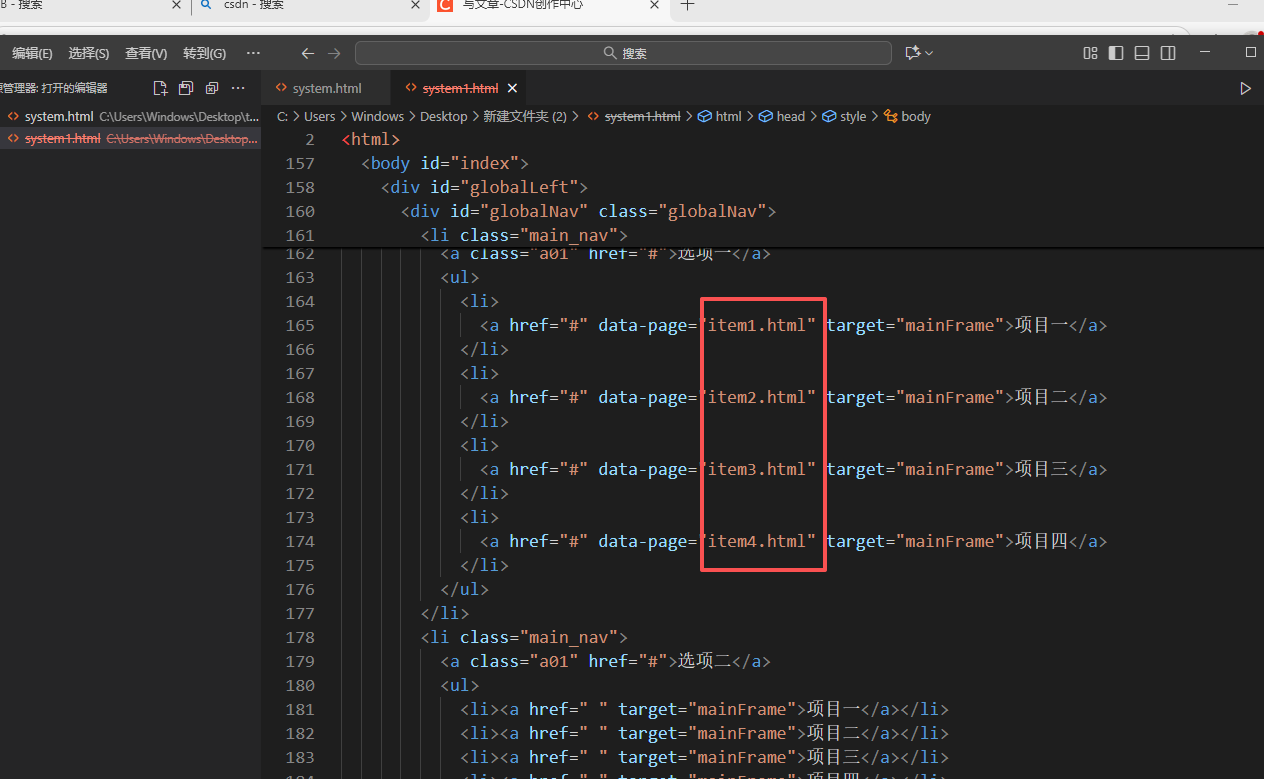Place cursor on 项目三 text at line 171
Image resolution: width=1264 pixels, height=779 pixels.
(1042, 469)
